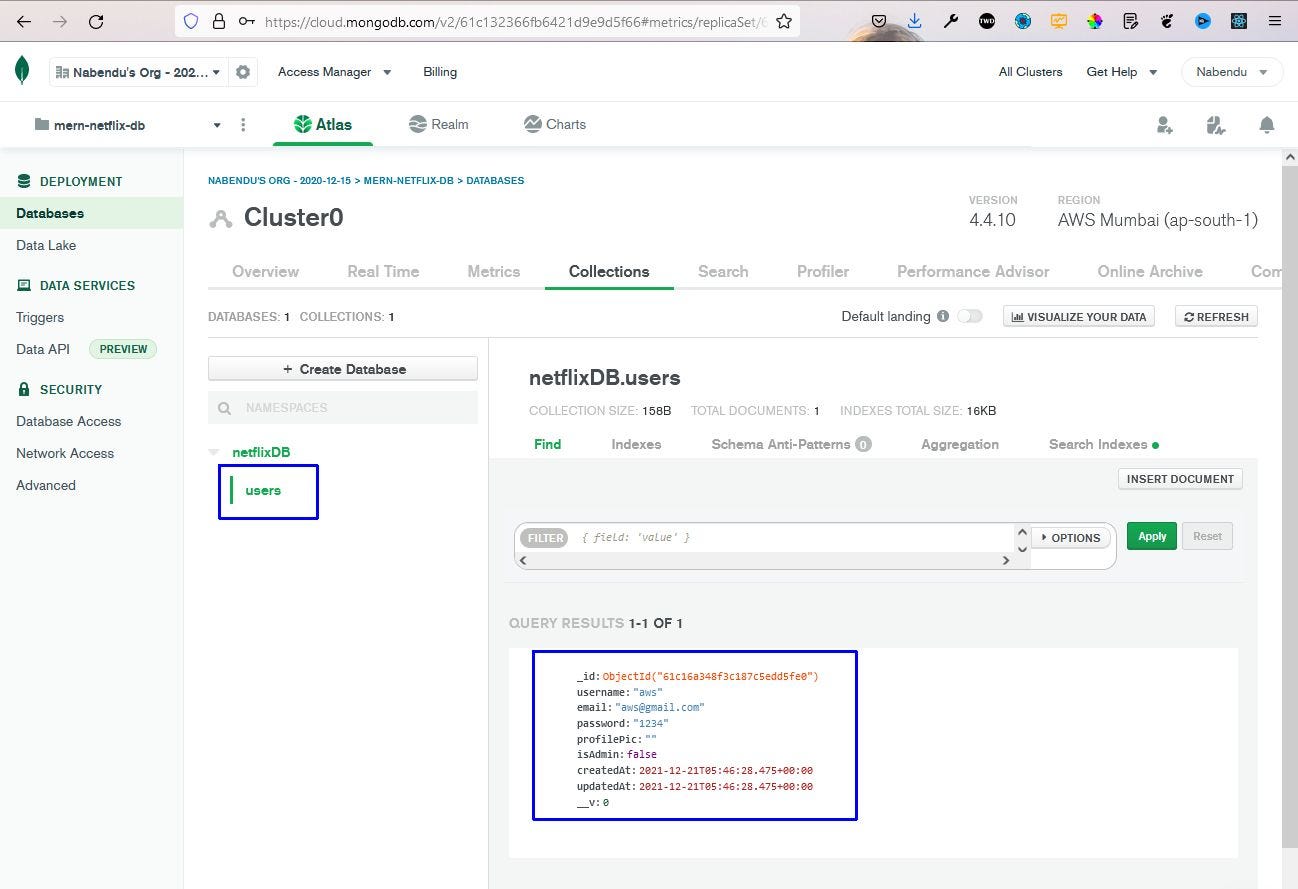
Task: Click the filter Reset button
Action: pyautogui.click(x=1207, y=536)
